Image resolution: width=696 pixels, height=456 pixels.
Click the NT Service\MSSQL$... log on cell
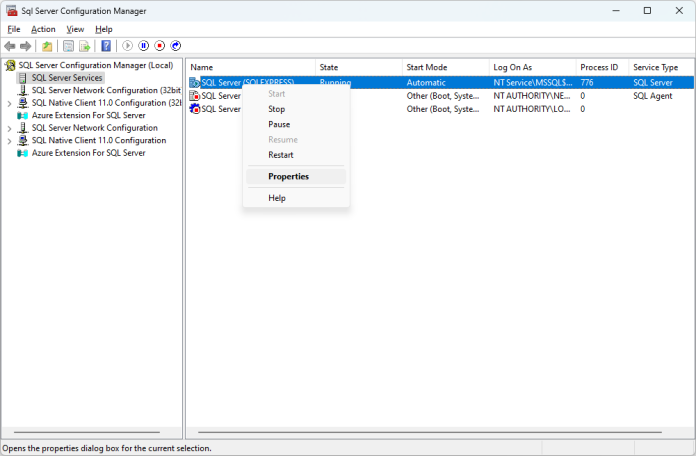pos(533,83)
